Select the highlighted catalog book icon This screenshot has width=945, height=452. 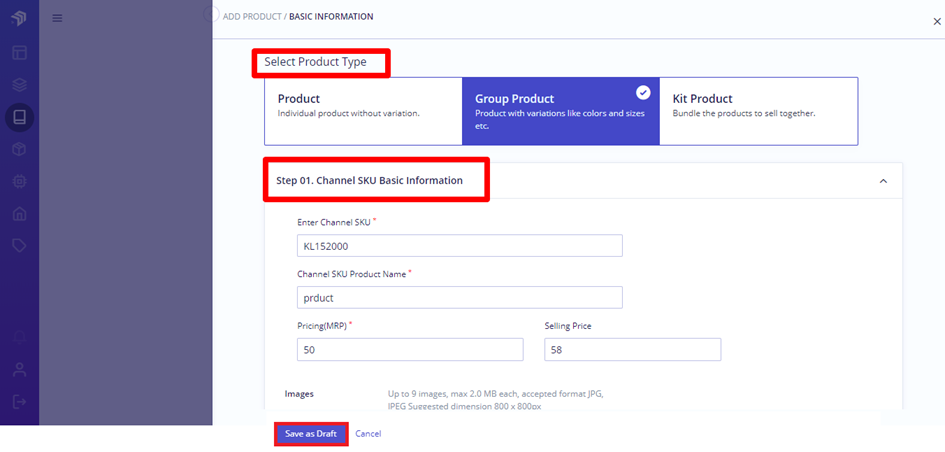19,116
